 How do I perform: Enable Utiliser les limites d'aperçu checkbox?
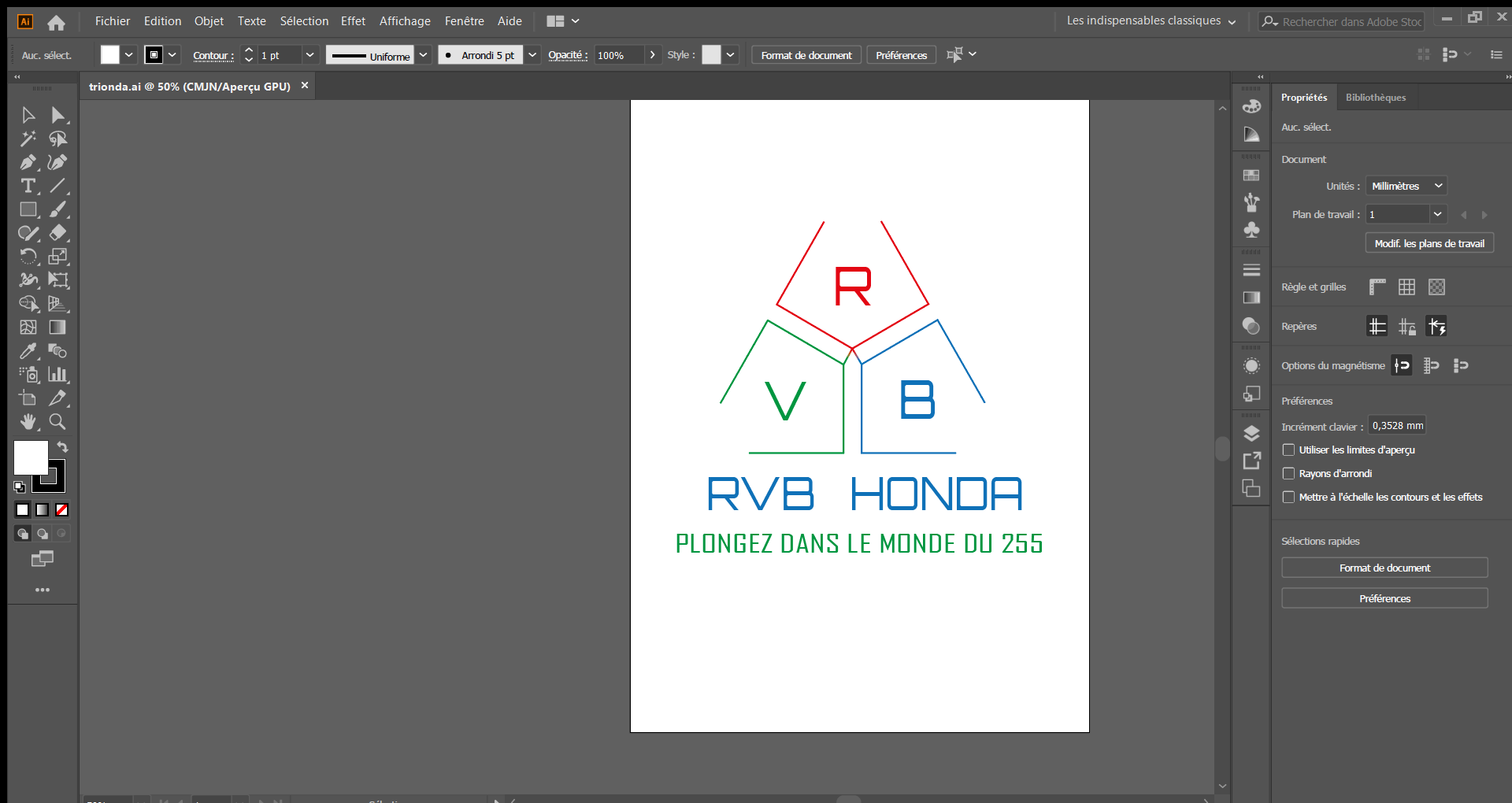1288,450
